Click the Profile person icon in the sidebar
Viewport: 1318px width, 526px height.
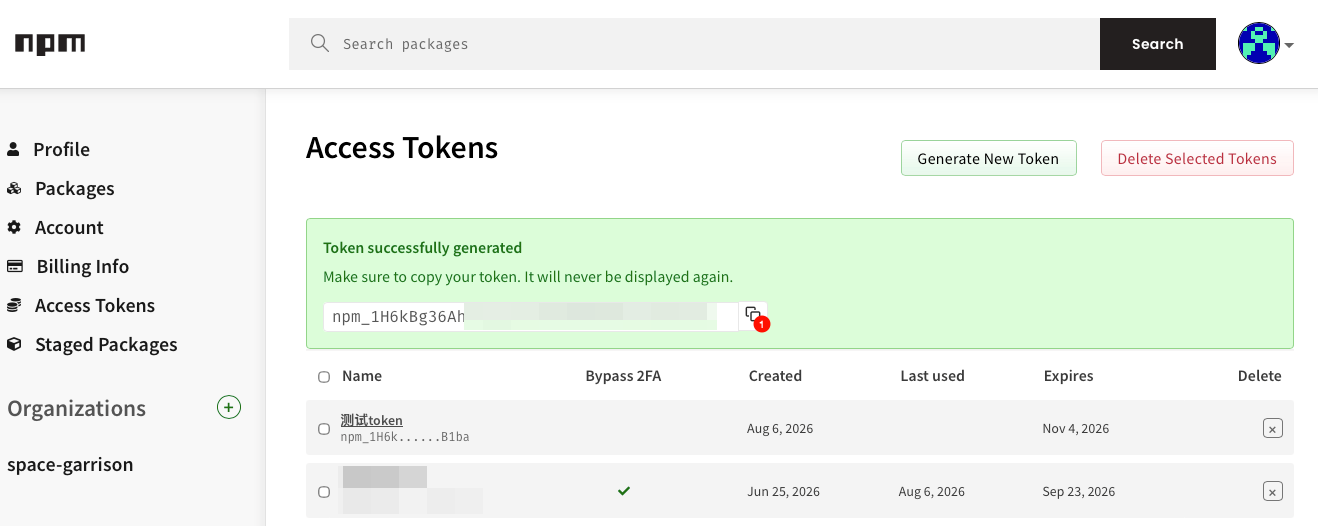coord(13,149)
